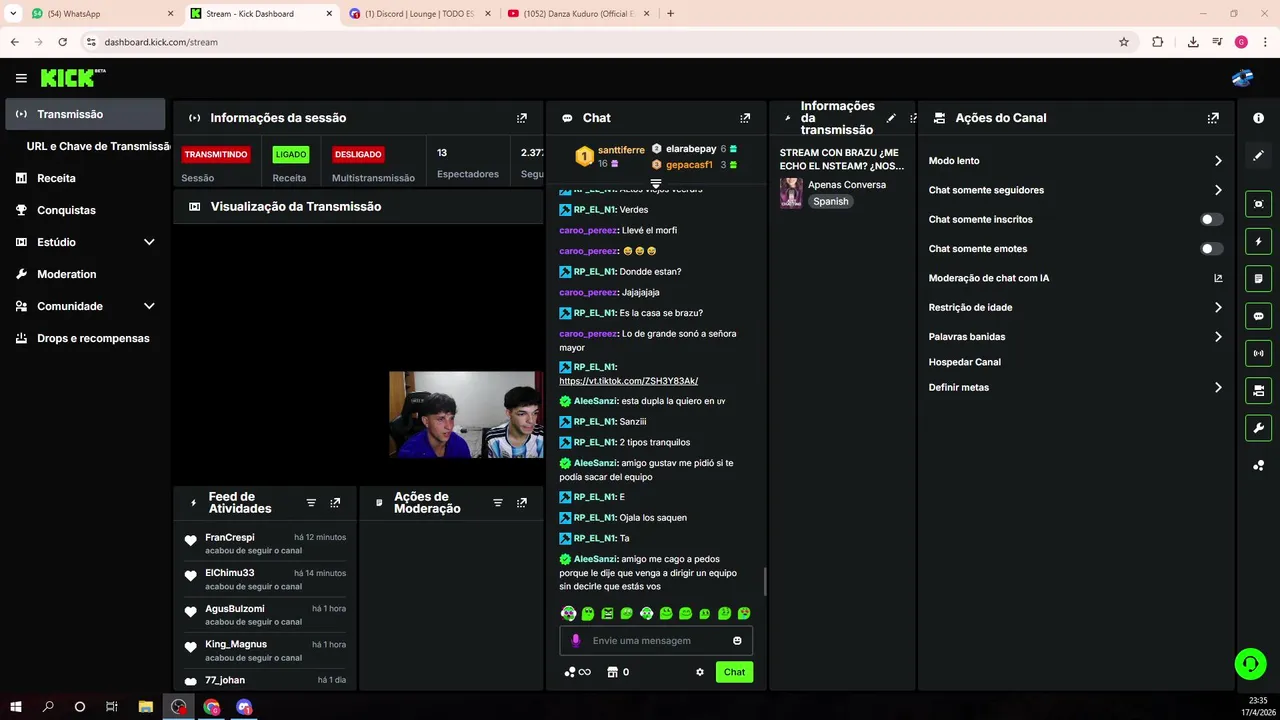Image resolution: width=1280 pixels, height=720 pixels.
Task: Click the pencil icon in right sidebar
Action: pos(1258,156)
